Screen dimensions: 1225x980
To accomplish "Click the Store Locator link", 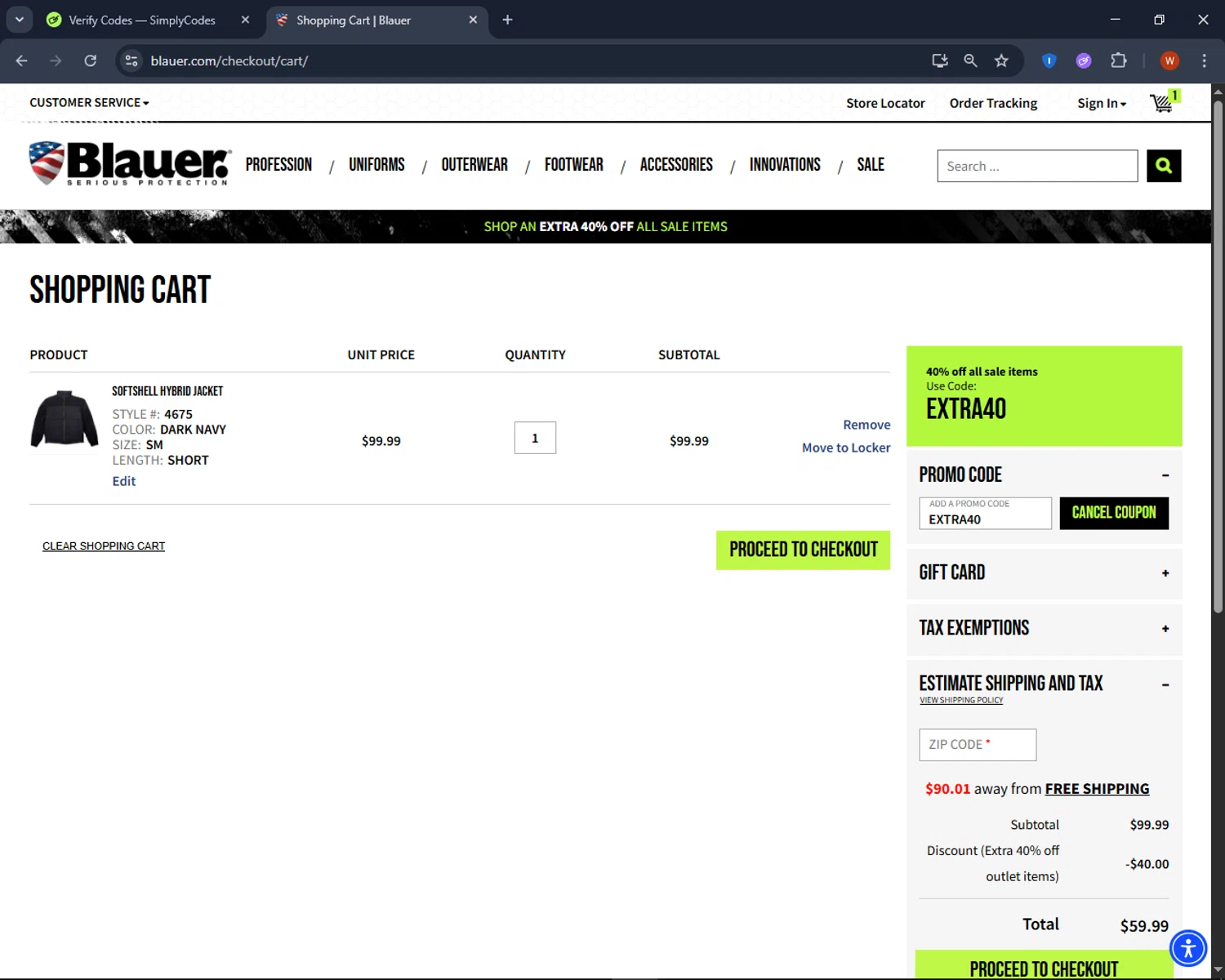I will (885, 103).
